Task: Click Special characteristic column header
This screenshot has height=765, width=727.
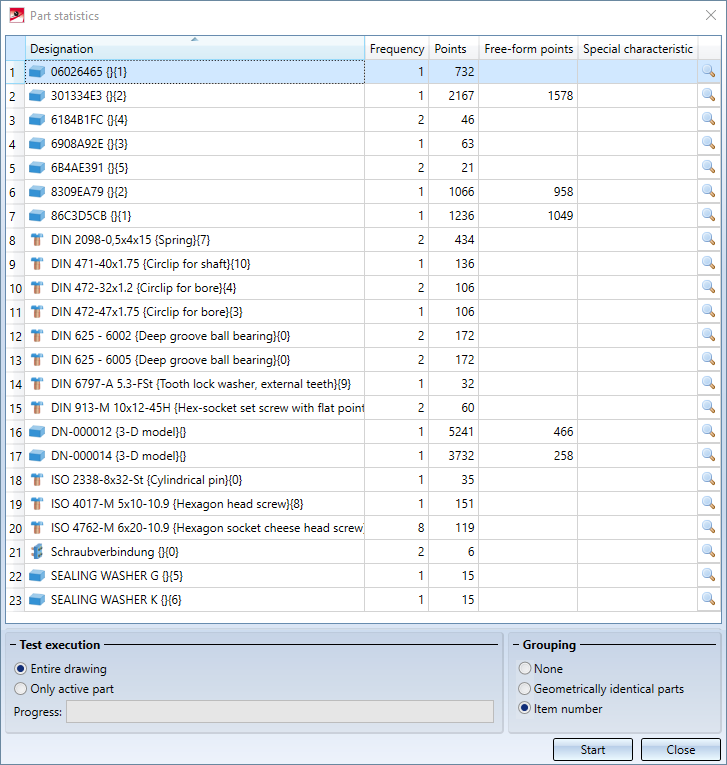Action: [637, 49]
